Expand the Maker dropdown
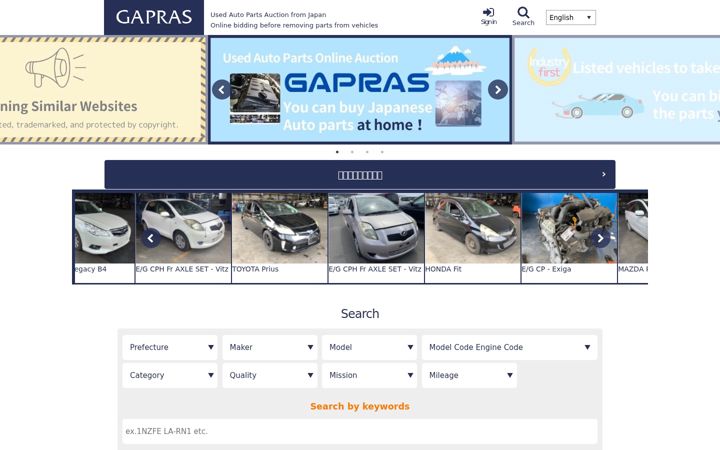 coord(270,347)
